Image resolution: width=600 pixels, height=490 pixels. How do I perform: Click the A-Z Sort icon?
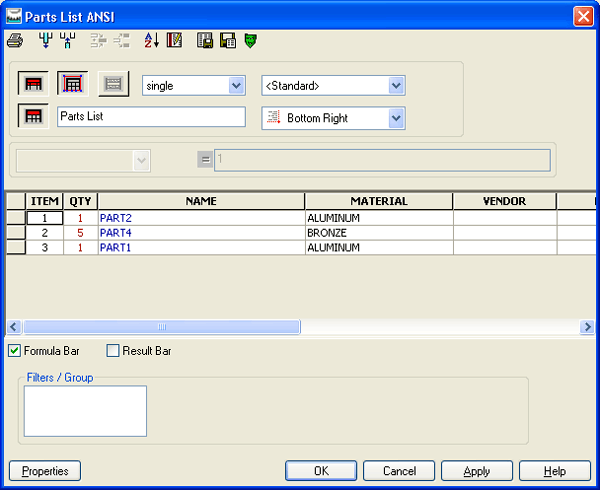152,41
